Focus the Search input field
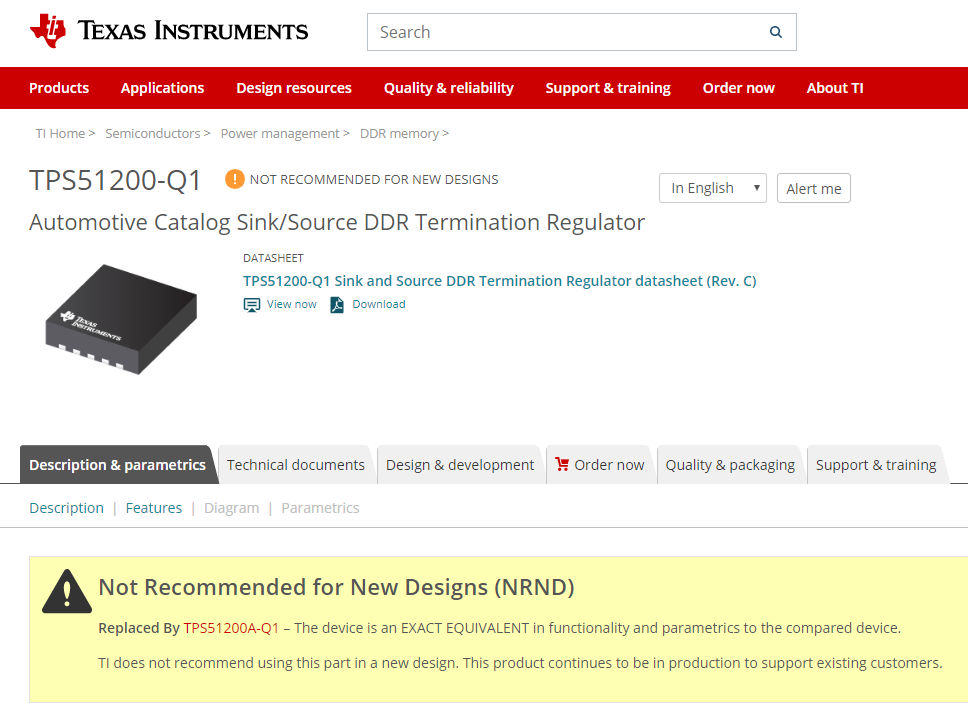 tap(582, 32)
